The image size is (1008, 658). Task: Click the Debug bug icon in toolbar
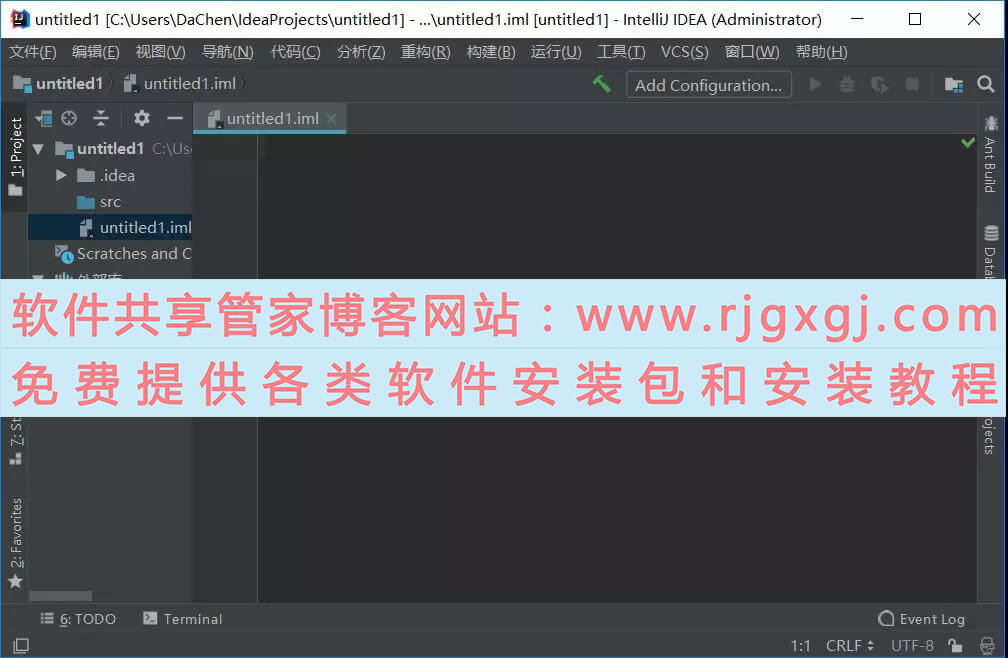click(847, 84)
